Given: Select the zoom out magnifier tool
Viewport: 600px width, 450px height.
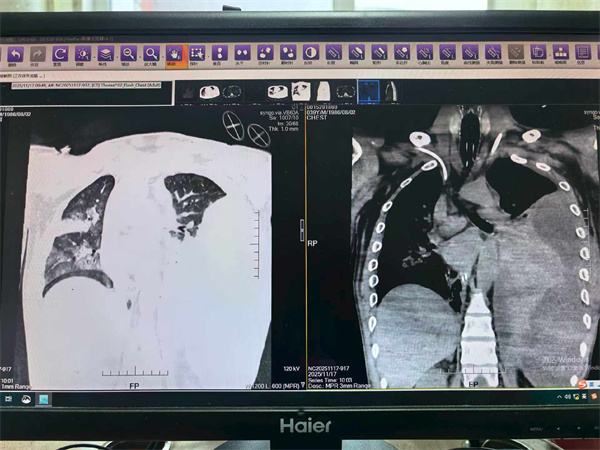Looking at the screenshot, I should (129, 53).
